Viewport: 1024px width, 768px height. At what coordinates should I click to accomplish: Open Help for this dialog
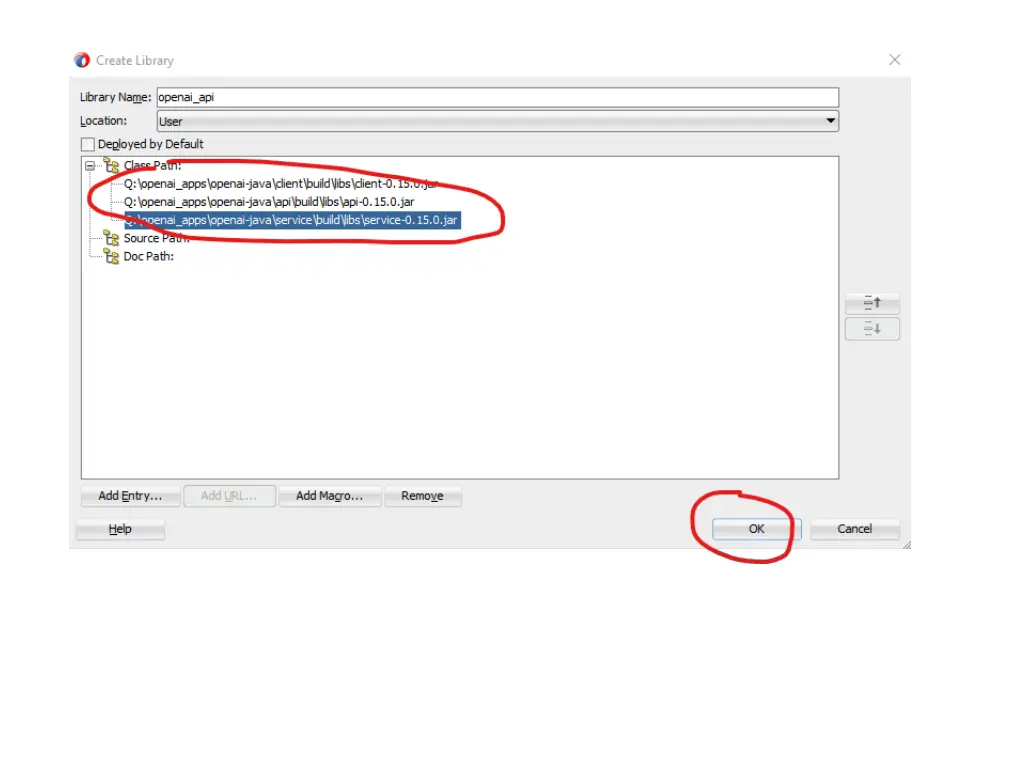point(120,529)
